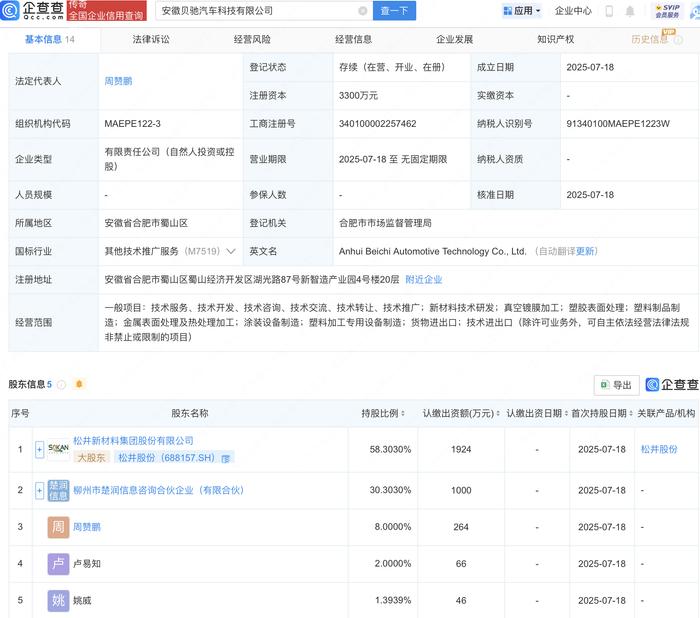Open 企业中心 link
The width and height of the screenshot is (700, 618).
[x=573, y=11]
